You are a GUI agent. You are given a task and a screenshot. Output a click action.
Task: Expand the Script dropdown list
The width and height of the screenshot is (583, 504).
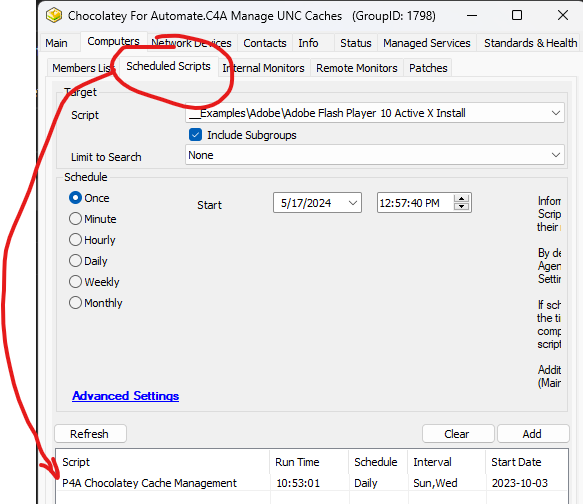[555, 113]
